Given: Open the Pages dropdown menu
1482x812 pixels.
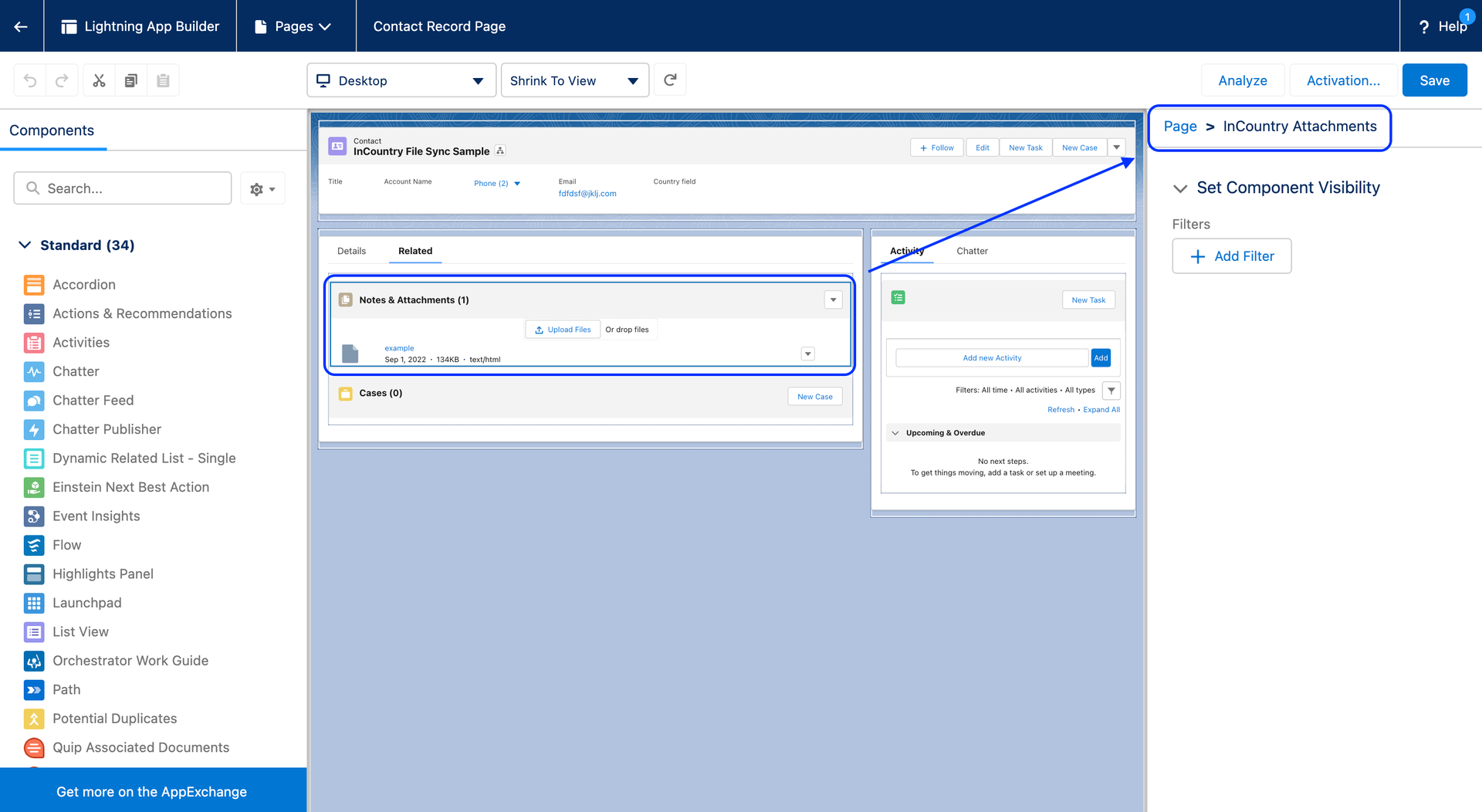Looking at the screenshot, I should click(293, 26).
